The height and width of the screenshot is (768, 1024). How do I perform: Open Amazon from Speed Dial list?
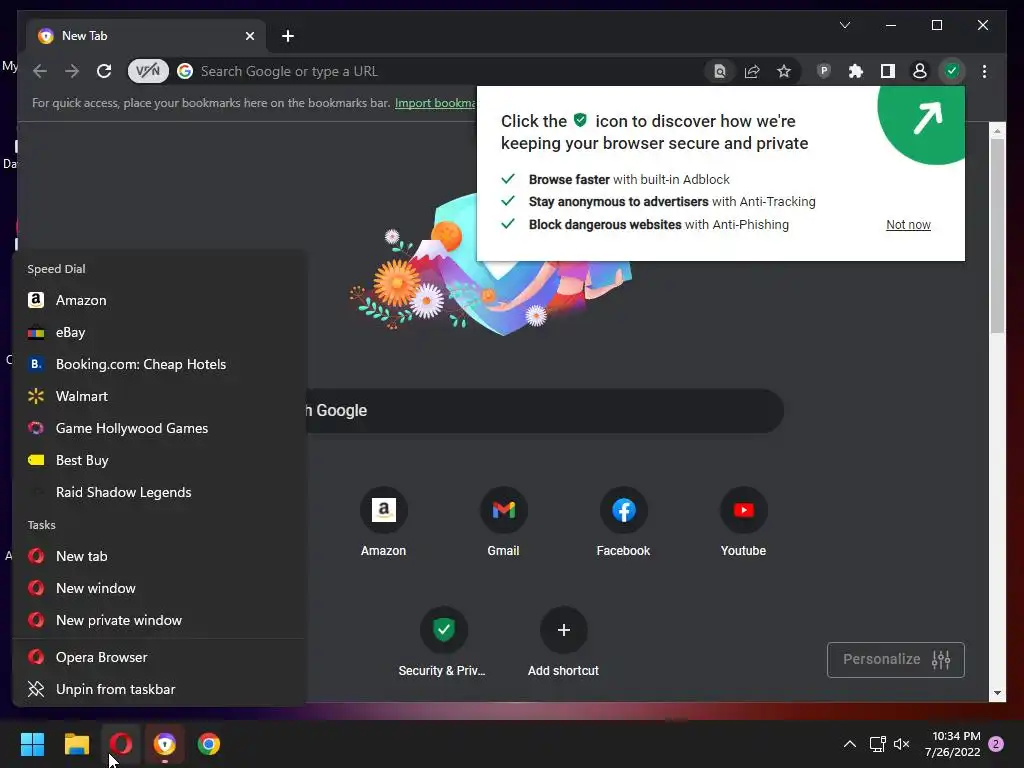pyautogui.click(x=159, y=300)
